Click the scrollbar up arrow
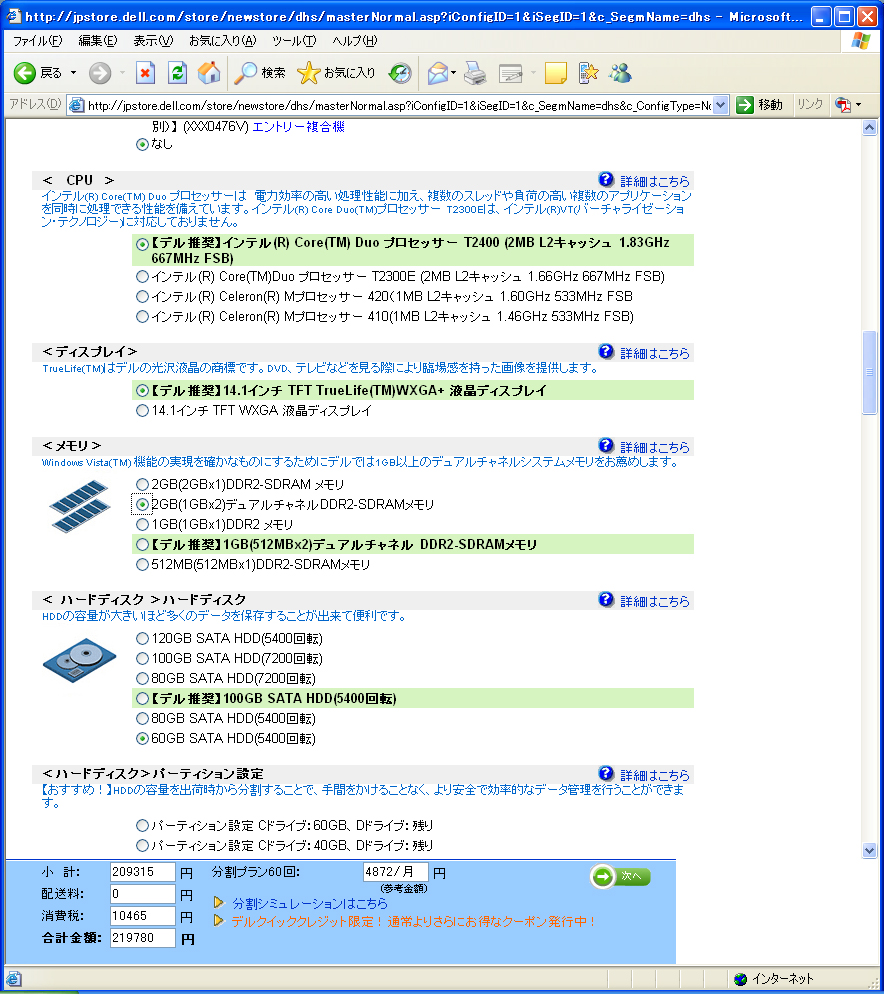884x994 pixels. click(869, 127)
